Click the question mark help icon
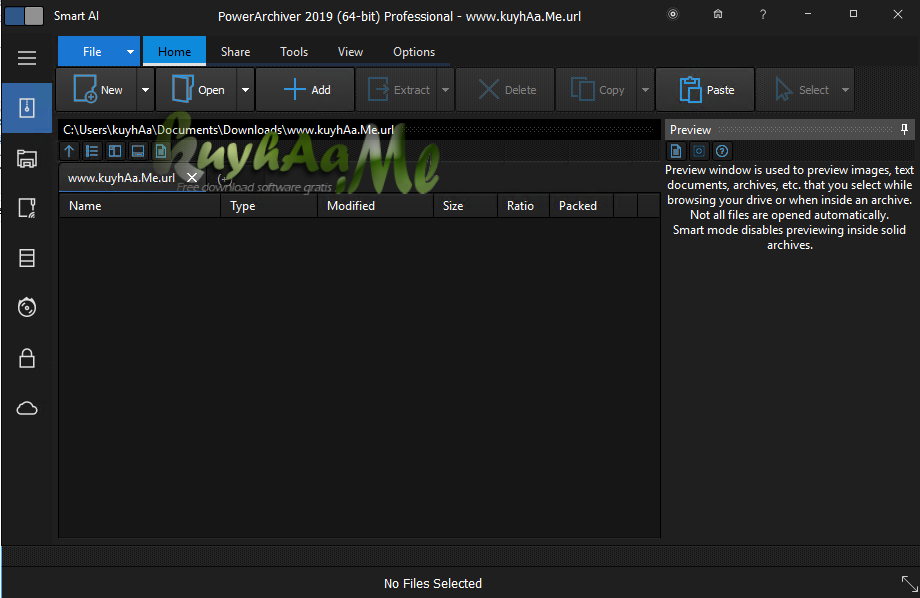920x598 pixels. click(763, 15)
